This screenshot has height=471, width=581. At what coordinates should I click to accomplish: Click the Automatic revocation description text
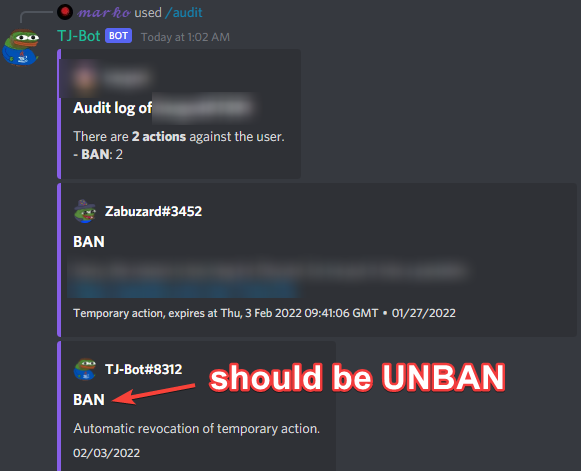click(196, 428)
